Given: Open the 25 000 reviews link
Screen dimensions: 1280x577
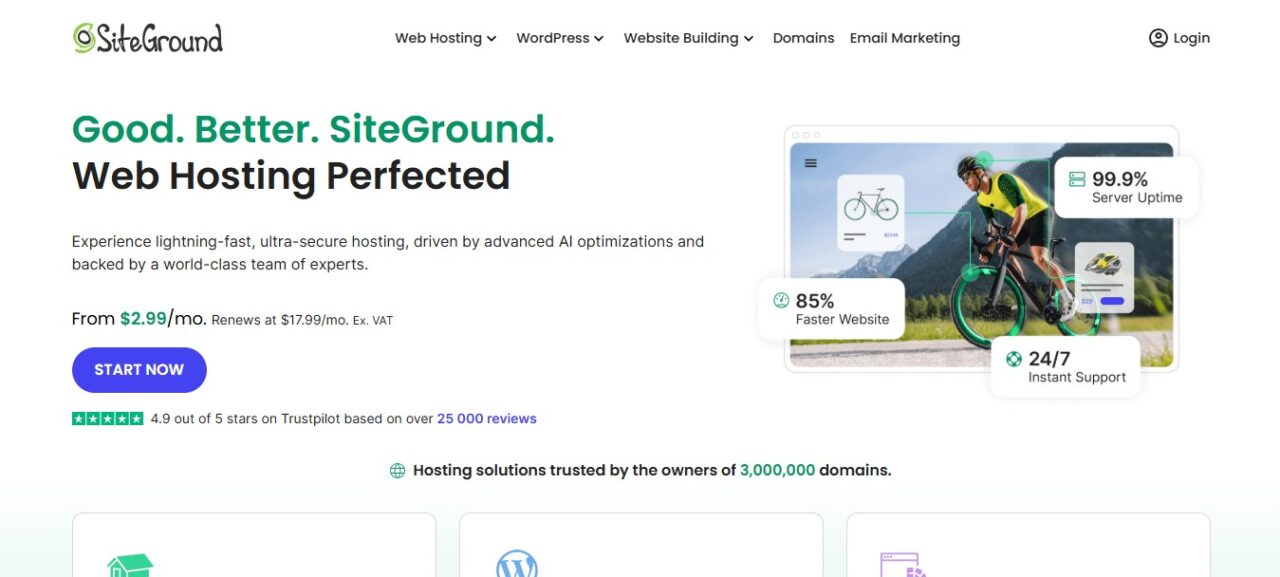Looking at the screenshot, I should click(x=486, y=418).
